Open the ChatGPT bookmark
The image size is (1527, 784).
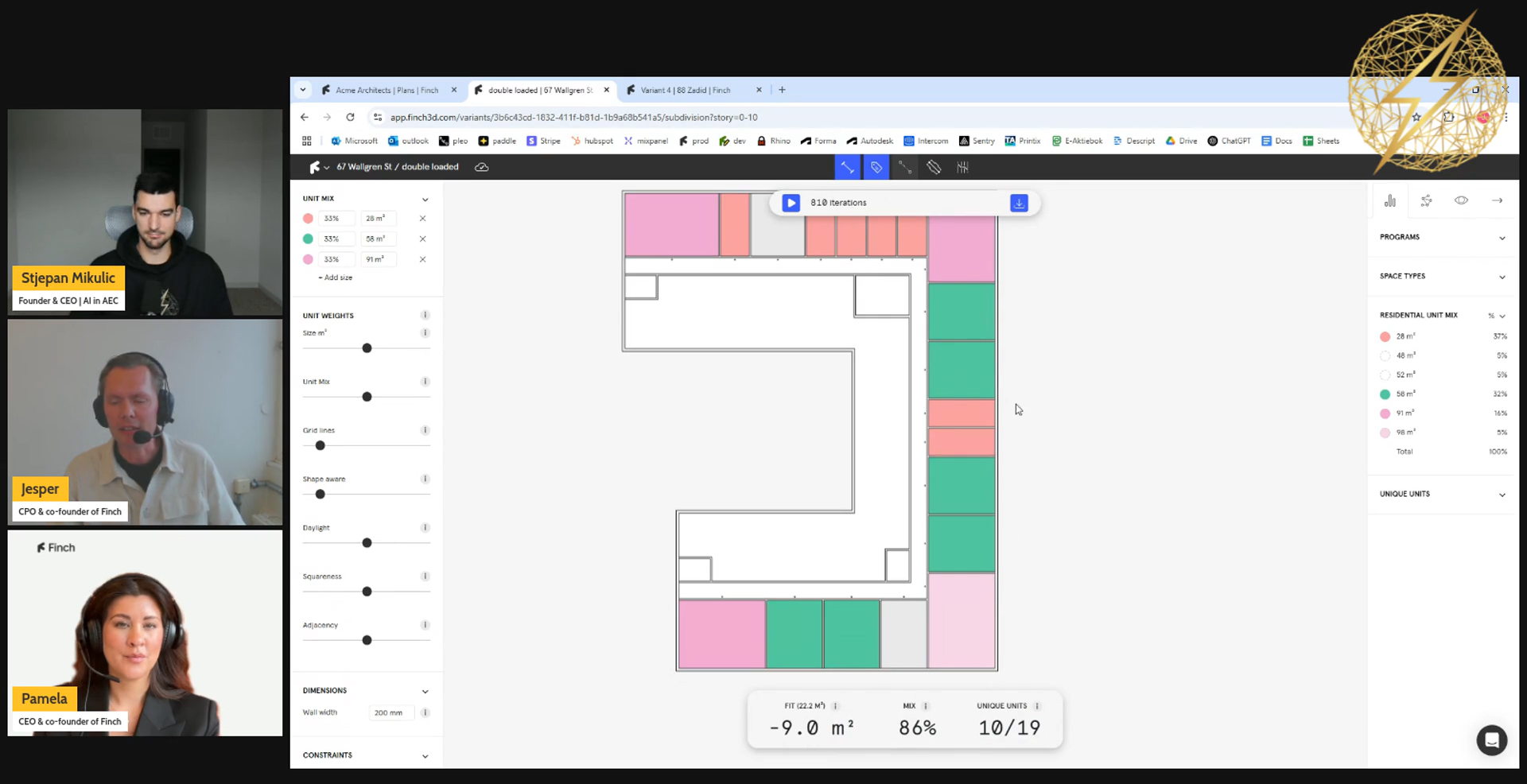[x=1229, y=142]
